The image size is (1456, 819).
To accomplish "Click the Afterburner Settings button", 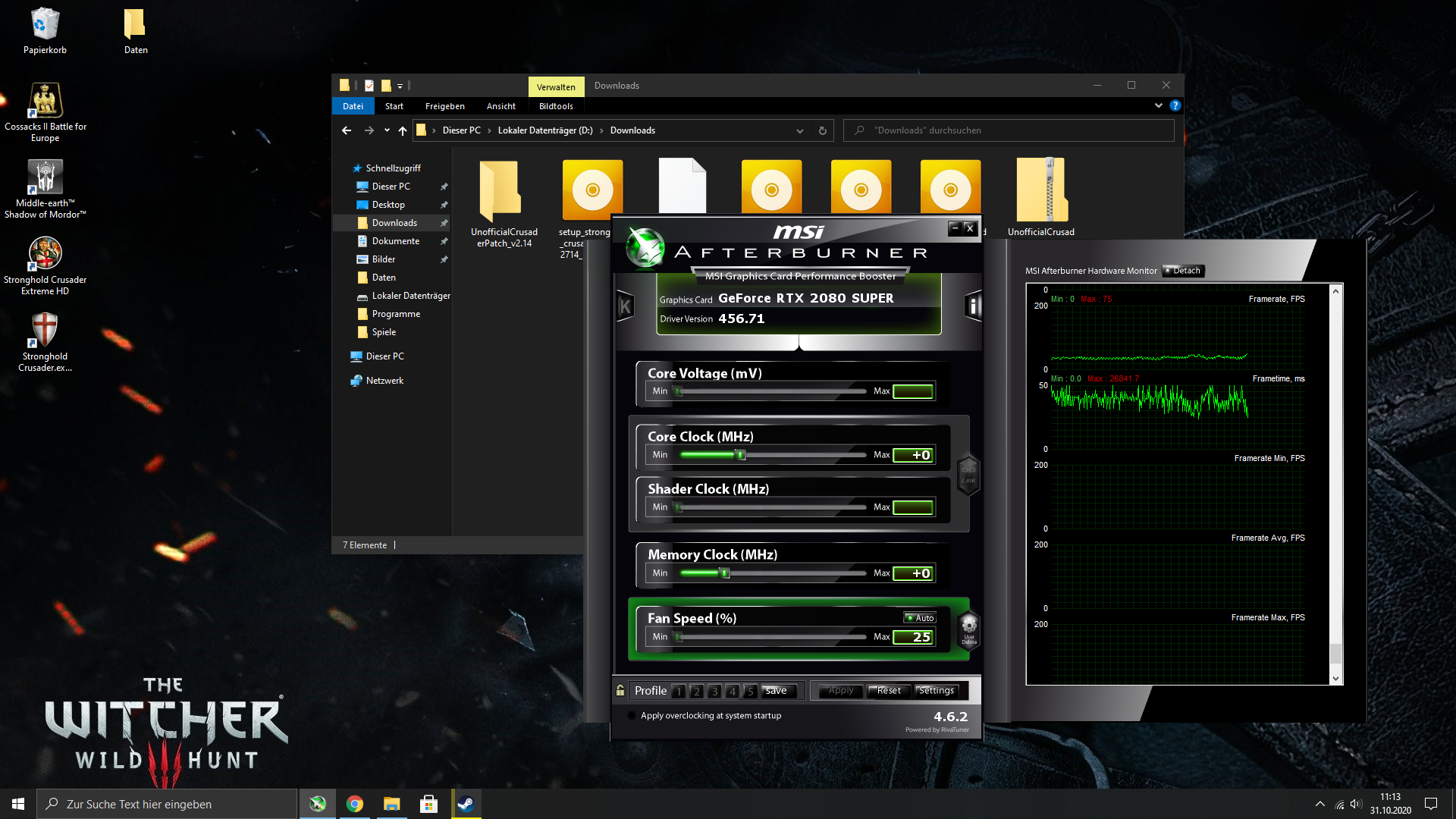I will [x=937, y=691].
